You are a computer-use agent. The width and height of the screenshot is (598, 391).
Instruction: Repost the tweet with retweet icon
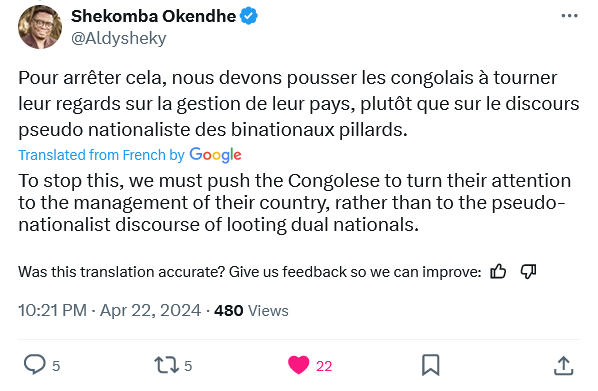166,365
